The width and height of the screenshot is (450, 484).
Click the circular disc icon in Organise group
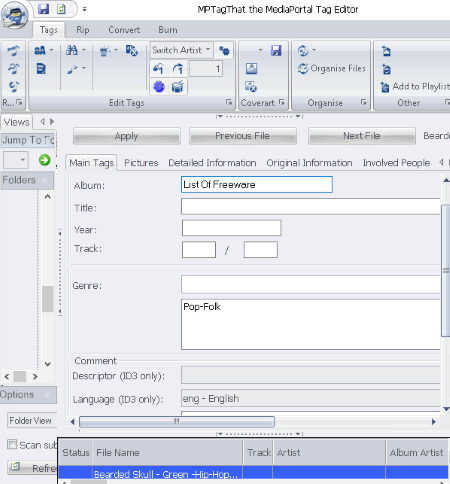pos(303,51)
